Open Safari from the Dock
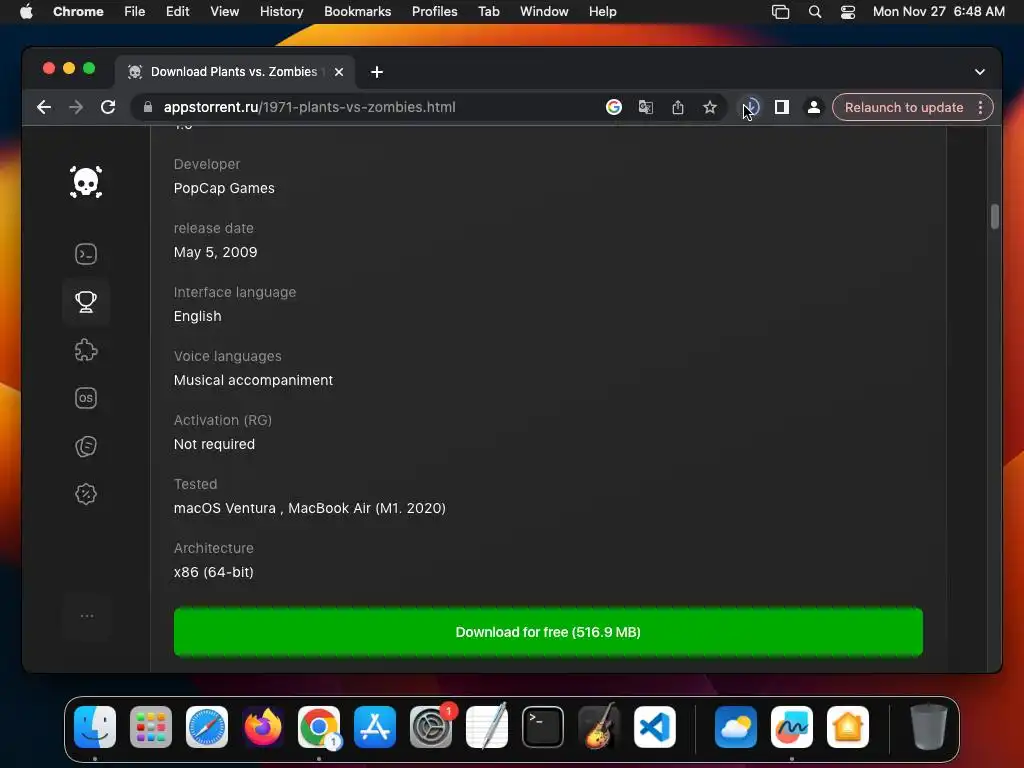 pos(207,727)
